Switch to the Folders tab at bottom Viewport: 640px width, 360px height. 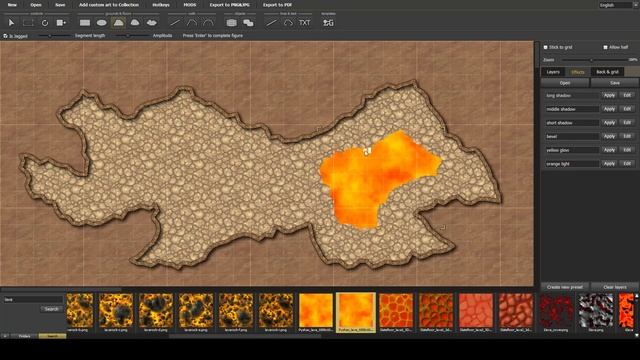(24, 336)
